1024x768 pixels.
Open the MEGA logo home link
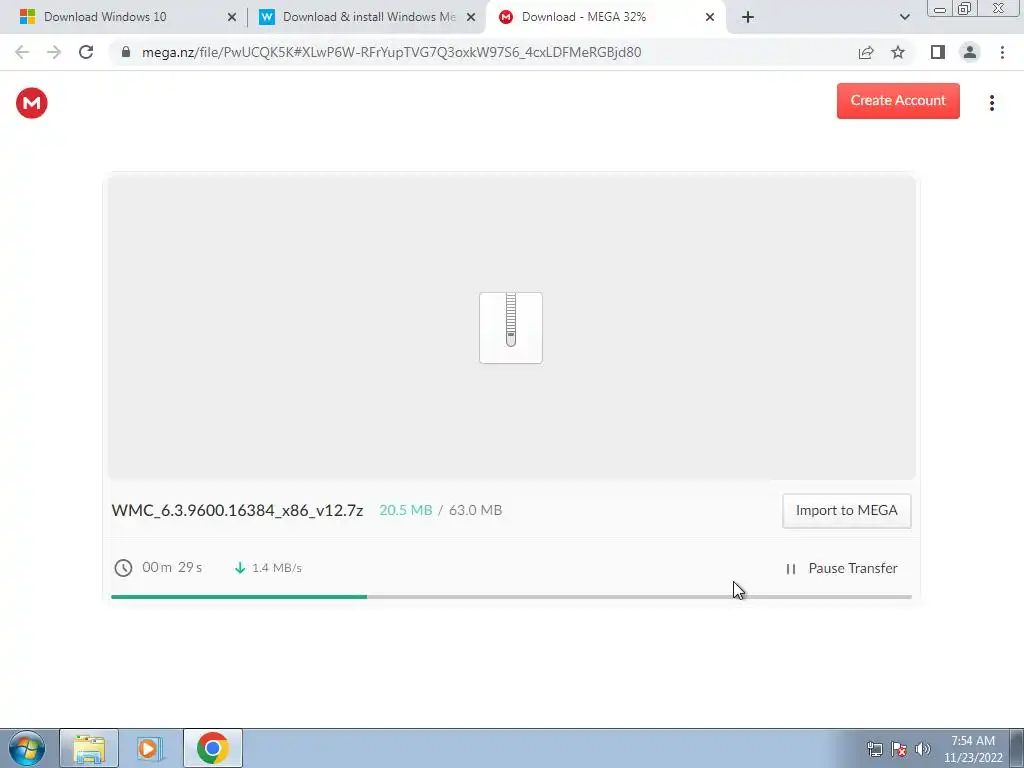[31, 103]
